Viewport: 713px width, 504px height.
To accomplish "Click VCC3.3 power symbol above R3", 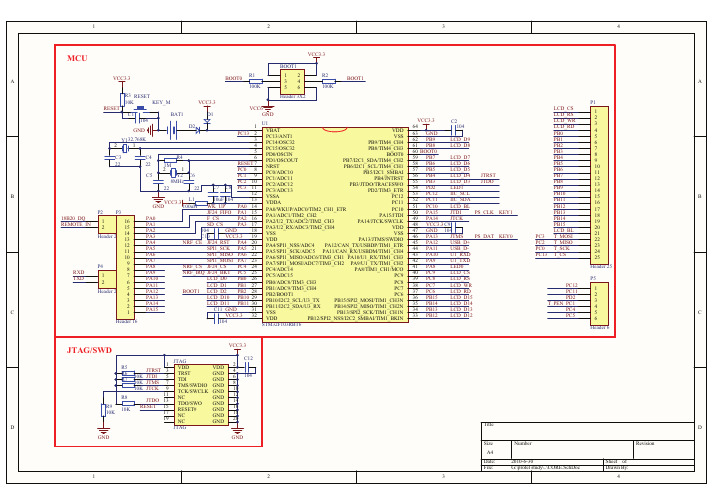I will (122, 80).
